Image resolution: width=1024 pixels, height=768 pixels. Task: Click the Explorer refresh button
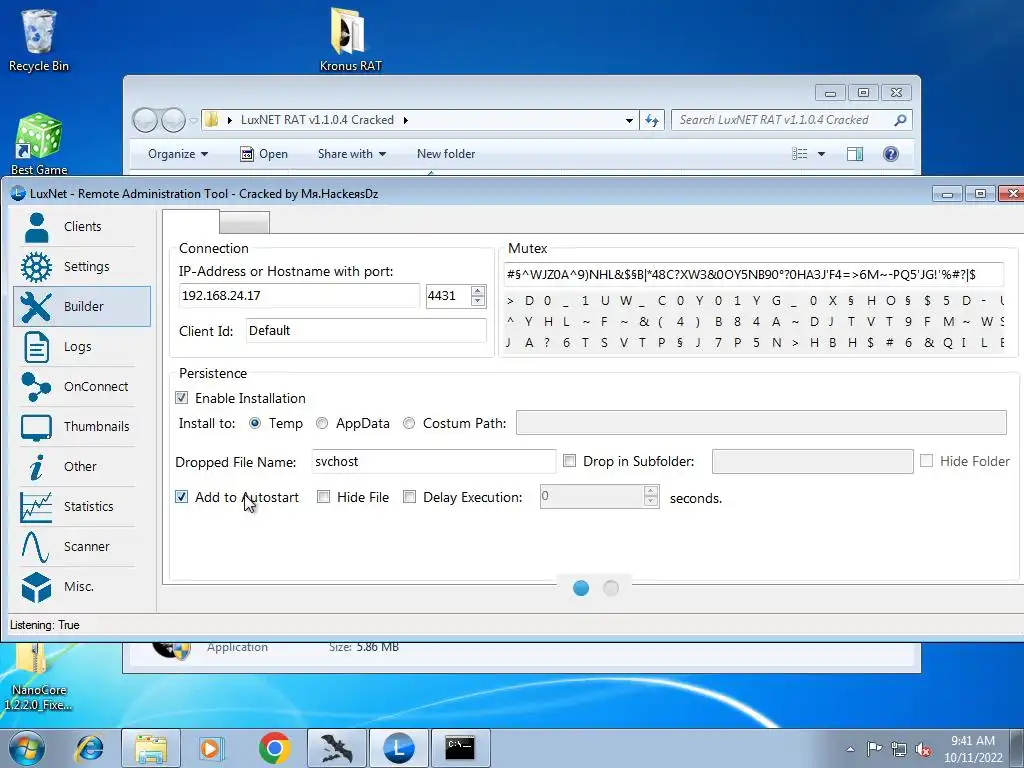click(652, 120)
